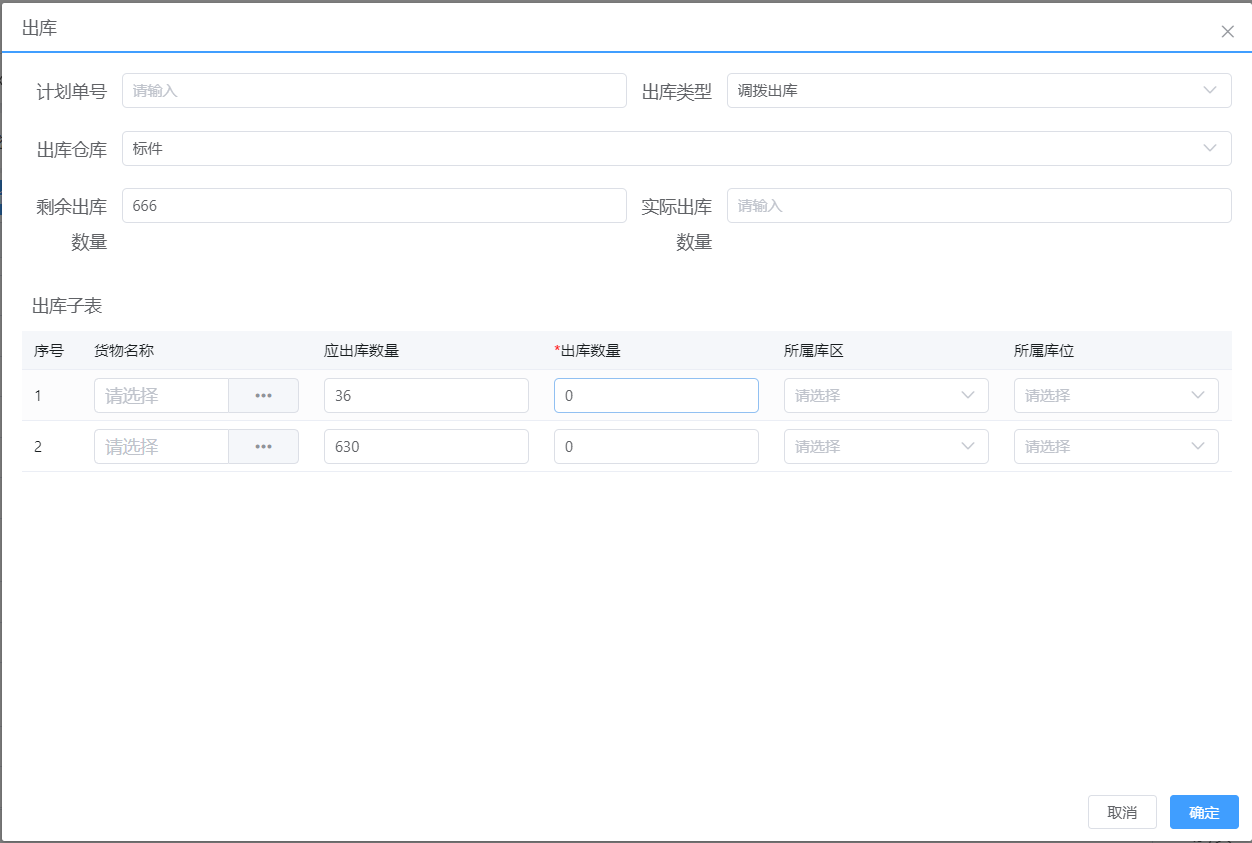Open the 出库类型 dropdown showing 调拨出库
This screenshot has width=1252, height=843.
(x=979, y=91)
